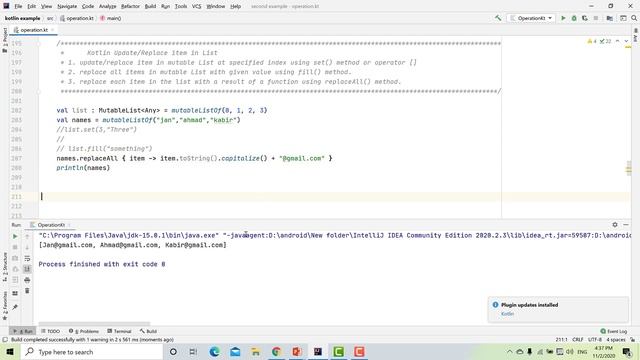
Task: Click the operation.kt breadcrumb in navigation bar
Action: point(77,18)
